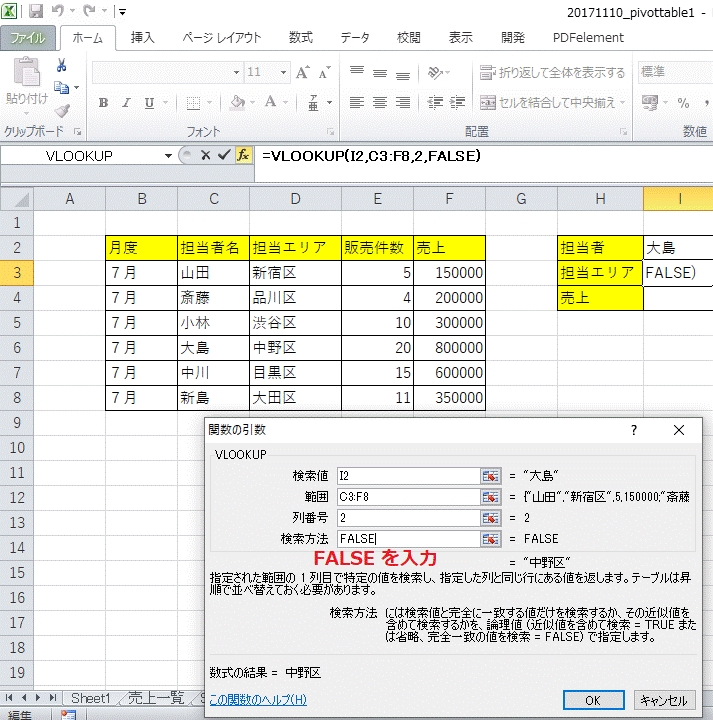This screenshot has width=713, height=720.
Task: Open the 売上一覧 sheet tab
Action: tap(155, 698)
